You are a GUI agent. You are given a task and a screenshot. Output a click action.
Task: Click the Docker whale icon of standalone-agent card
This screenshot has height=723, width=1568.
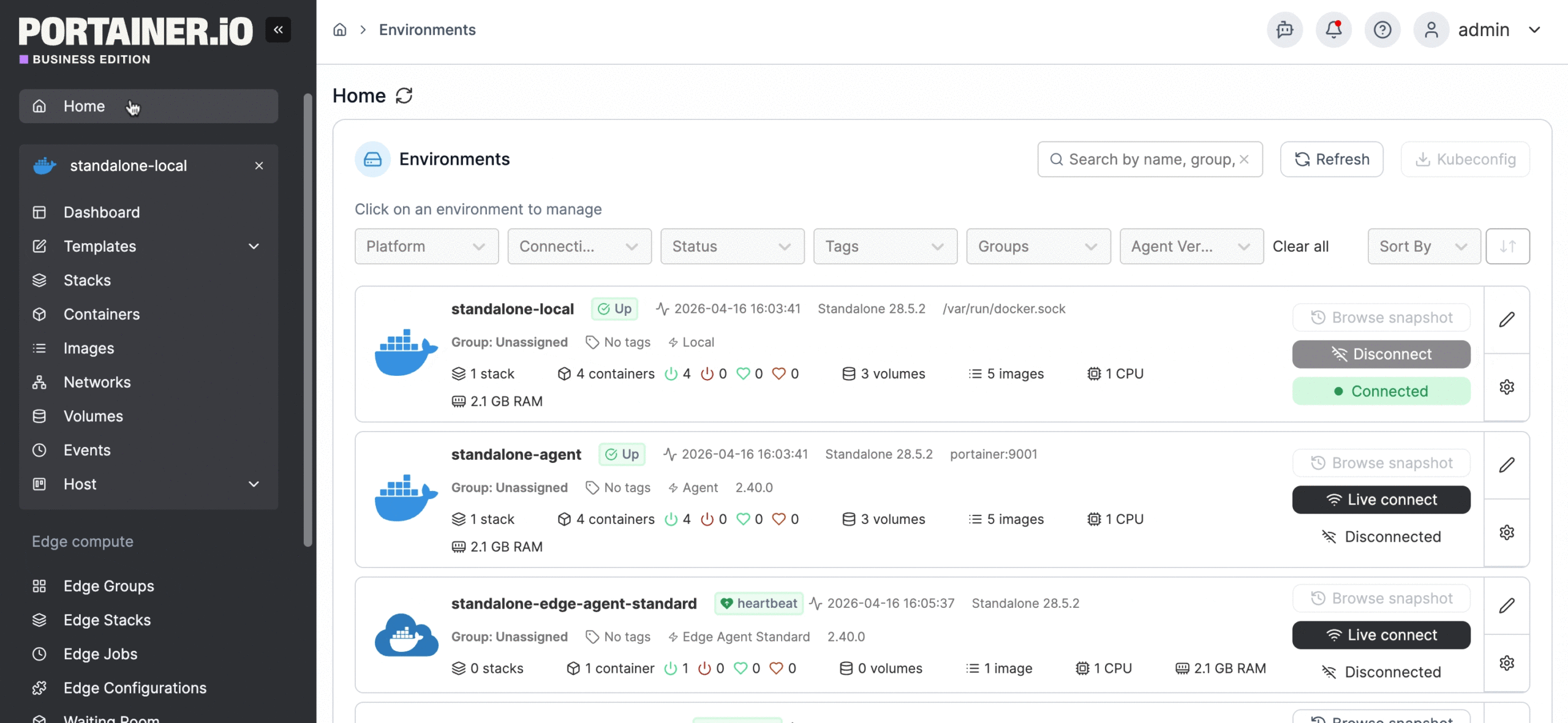click(x=406, y=498)
